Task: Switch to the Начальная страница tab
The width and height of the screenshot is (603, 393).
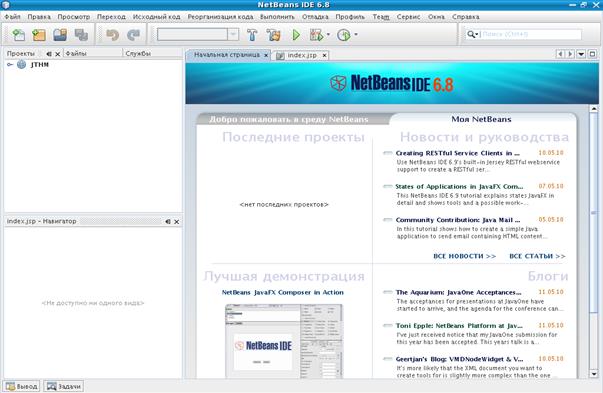Action: pyautogui.click(x=227, y=55)
